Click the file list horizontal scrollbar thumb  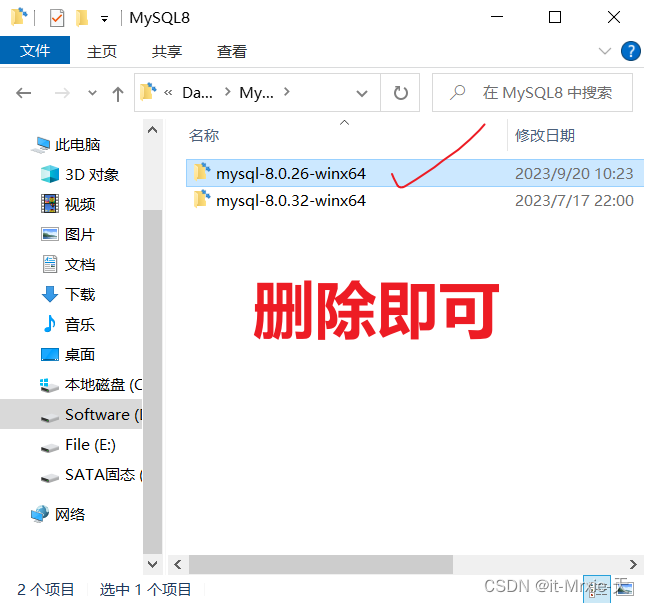point(321,564)
